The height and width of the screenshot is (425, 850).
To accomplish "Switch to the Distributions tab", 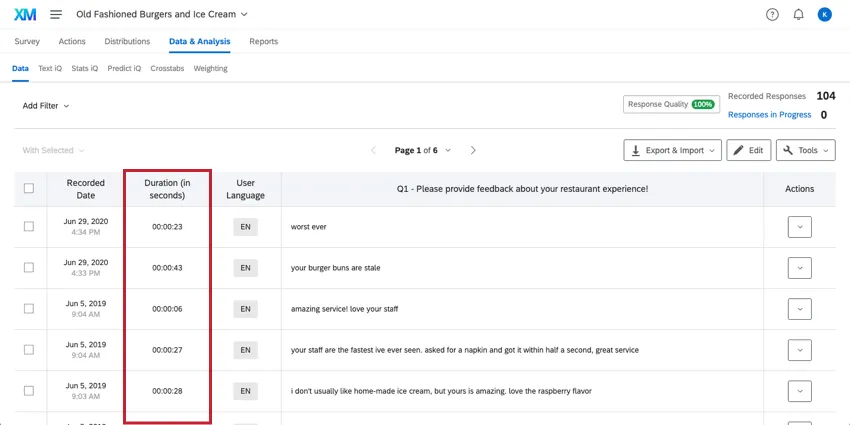I will [x=127, y=41].
